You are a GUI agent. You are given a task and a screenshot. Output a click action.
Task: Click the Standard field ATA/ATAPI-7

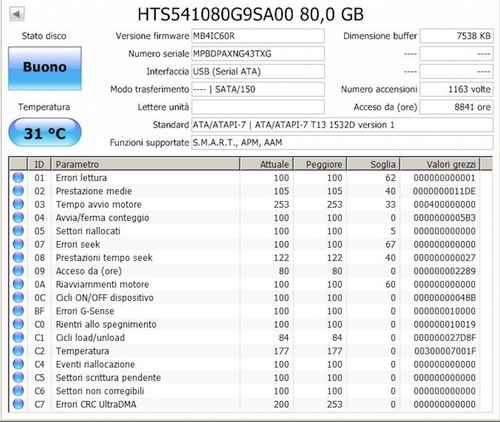(x=342, y=125)
